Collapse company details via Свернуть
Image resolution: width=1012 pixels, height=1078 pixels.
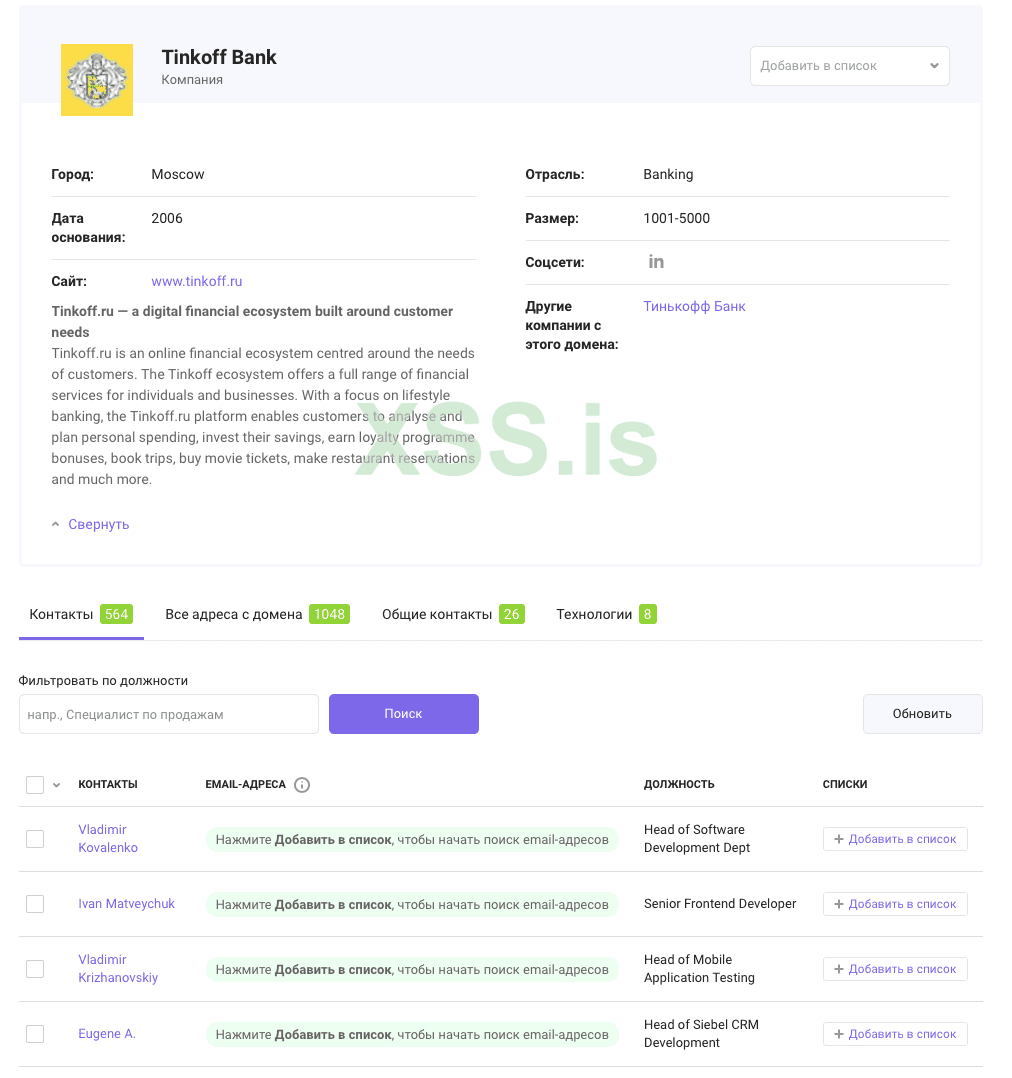point(98,525)
